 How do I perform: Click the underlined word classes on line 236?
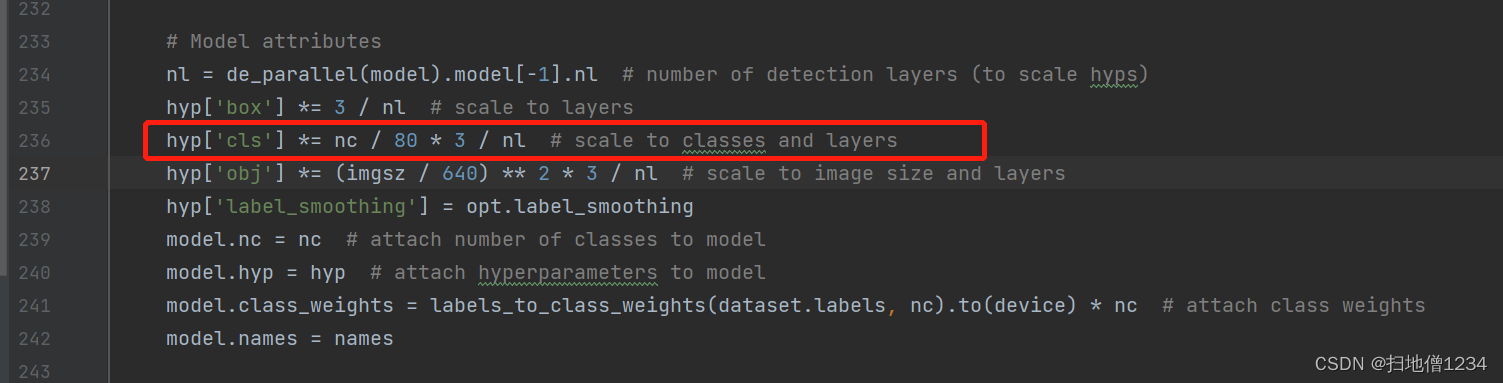point(724,140)
